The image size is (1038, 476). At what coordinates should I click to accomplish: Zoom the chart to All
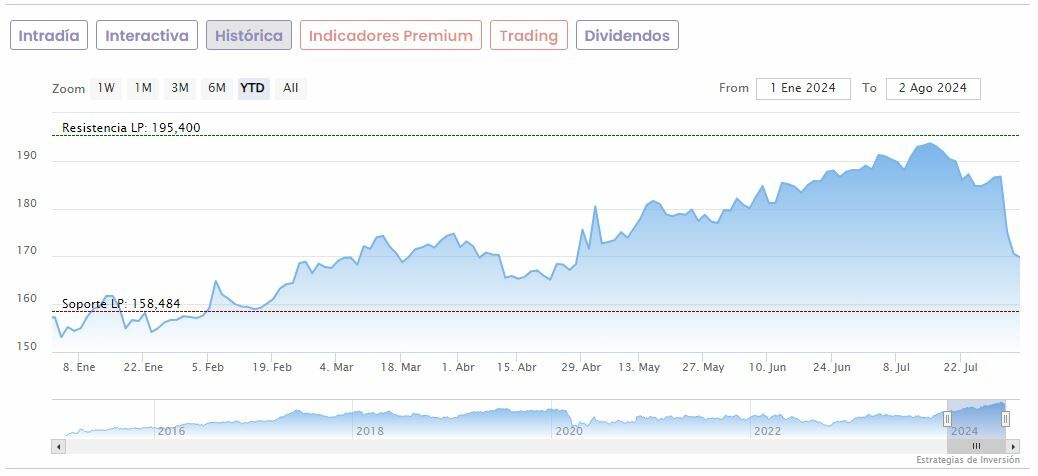(x=290, y=88)
